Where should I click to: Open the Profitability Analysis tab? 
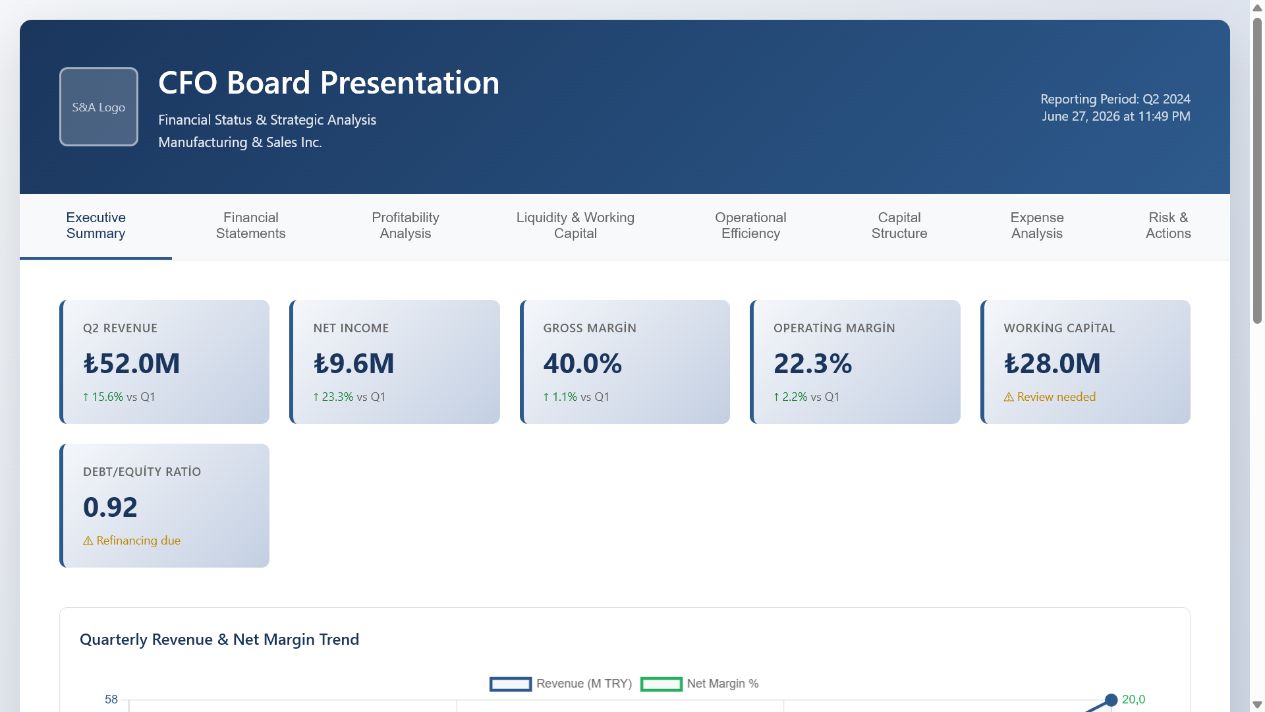click(x=405, y=226)
